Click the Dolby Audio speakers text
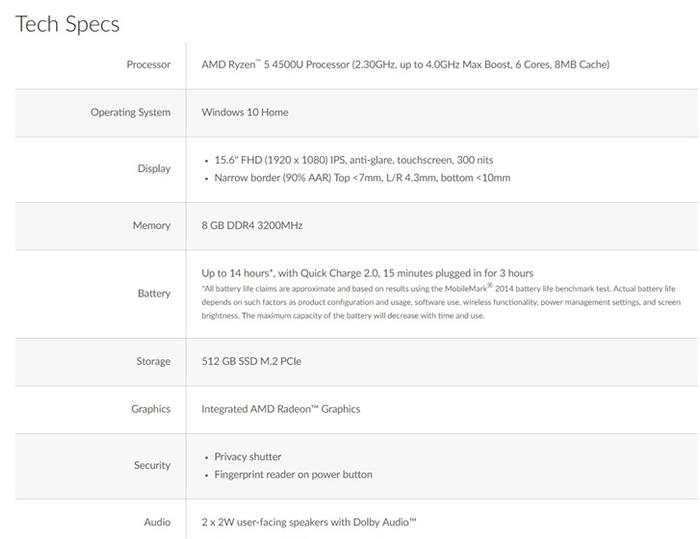 309,522
